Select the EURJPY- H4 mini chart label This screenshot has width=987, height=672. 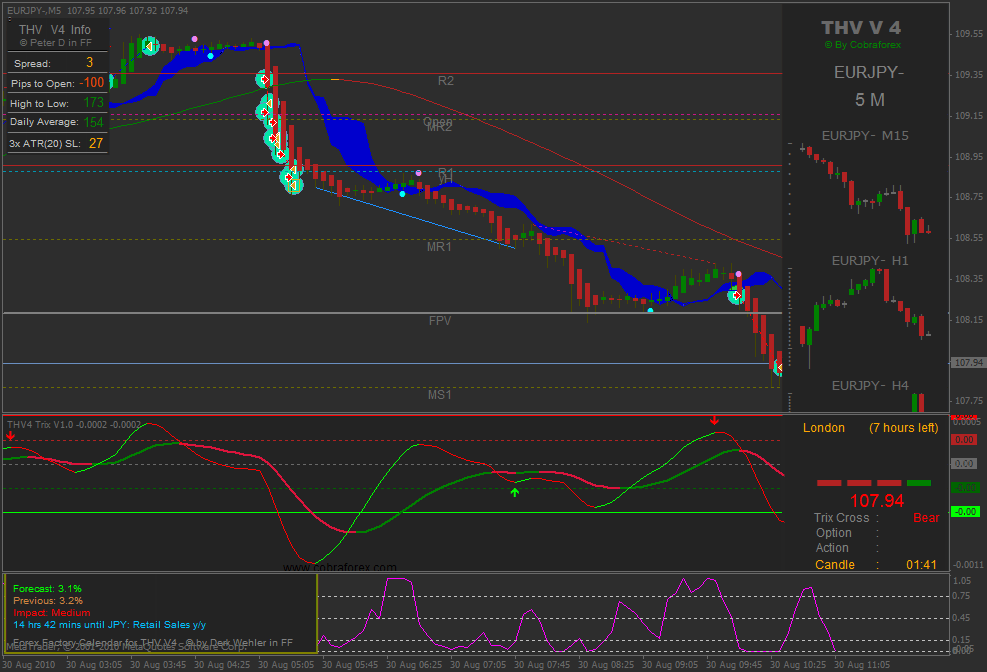coord(870,386)
